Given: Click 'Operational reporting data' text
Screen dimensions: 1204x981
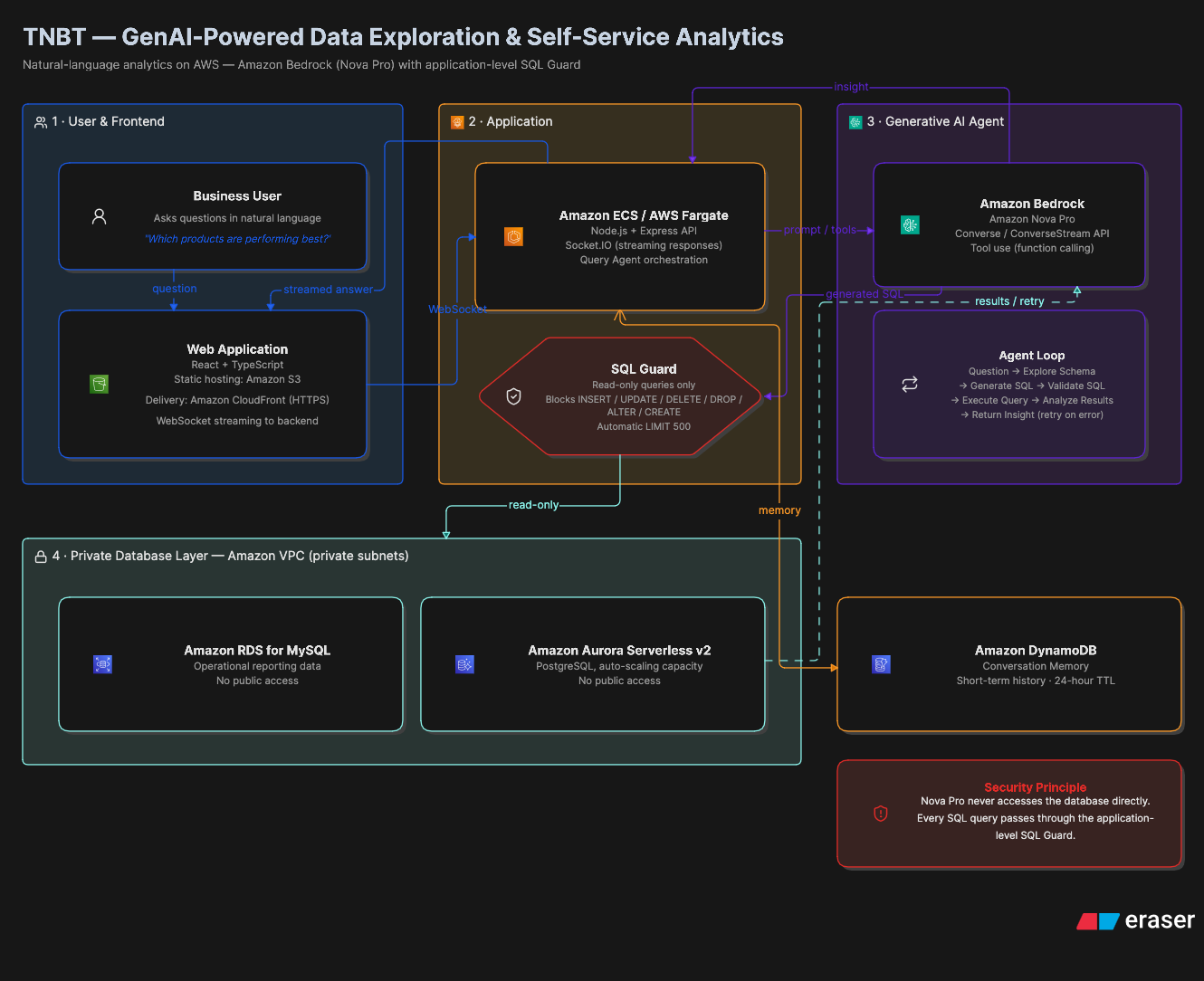Looking at the screenshot, I should tap(257, 666).
